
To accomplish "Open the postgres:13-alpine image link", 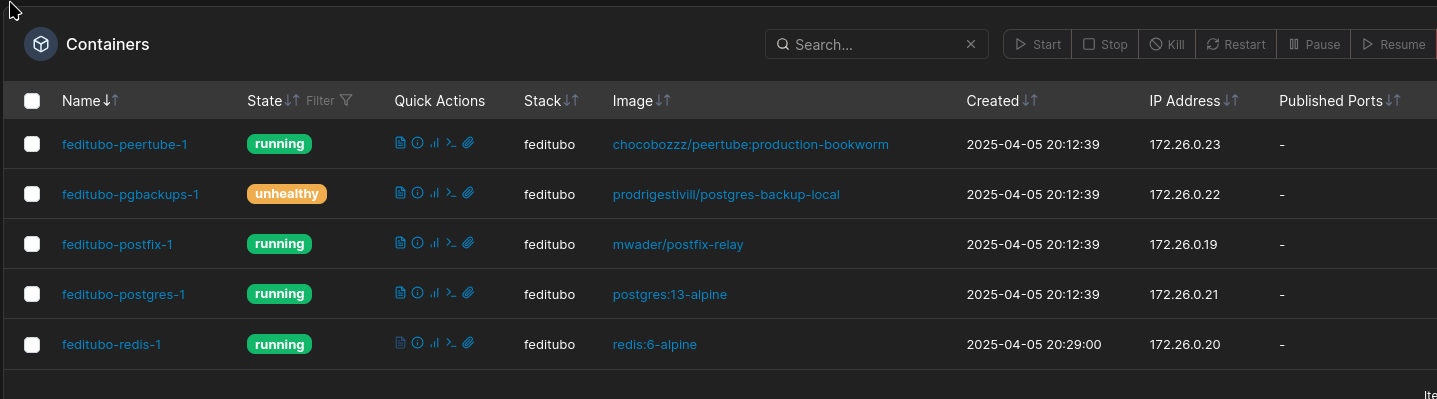I will pyautogui.click(x=670, y=294).
